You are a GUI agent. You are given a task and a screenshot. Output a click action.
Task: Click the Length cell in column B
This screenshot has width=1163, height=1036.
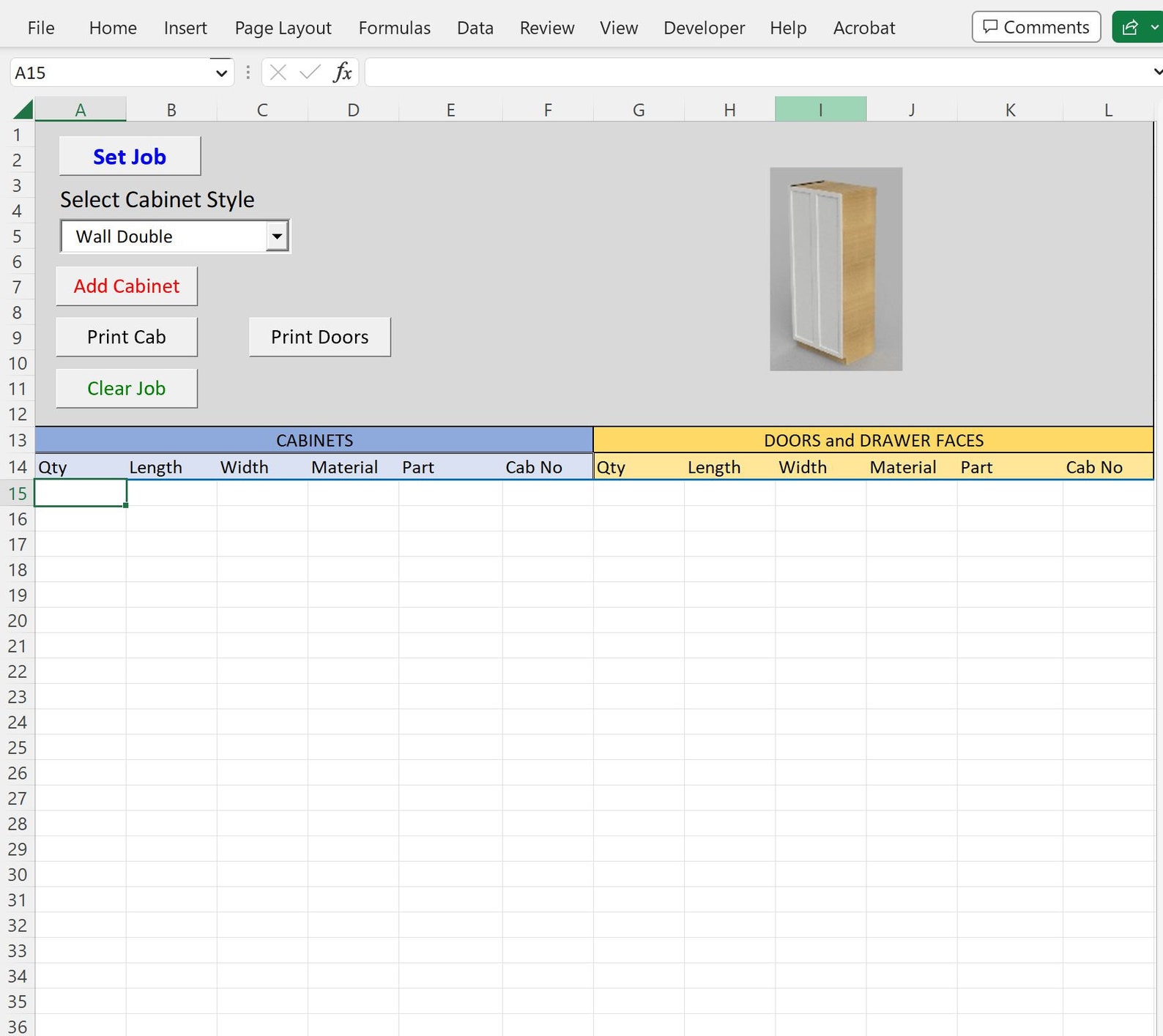[171, 467]
